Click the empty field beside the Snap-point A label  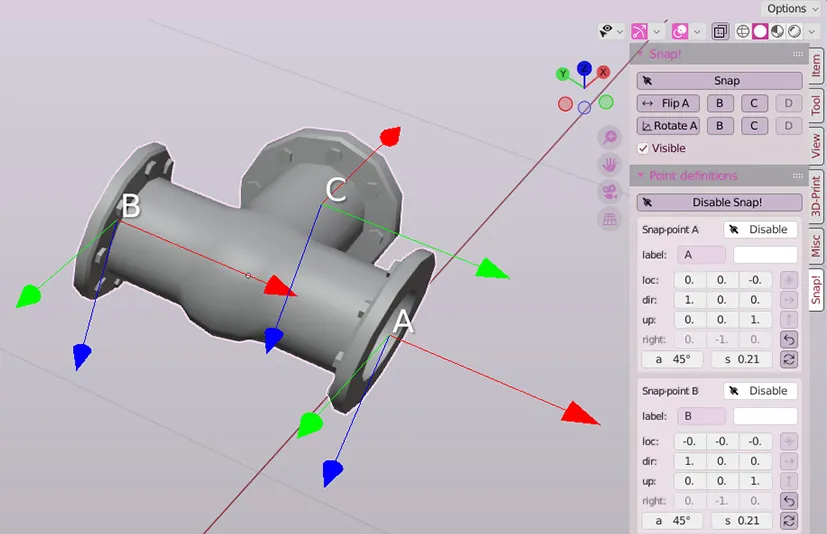click(x=765, y=255)
